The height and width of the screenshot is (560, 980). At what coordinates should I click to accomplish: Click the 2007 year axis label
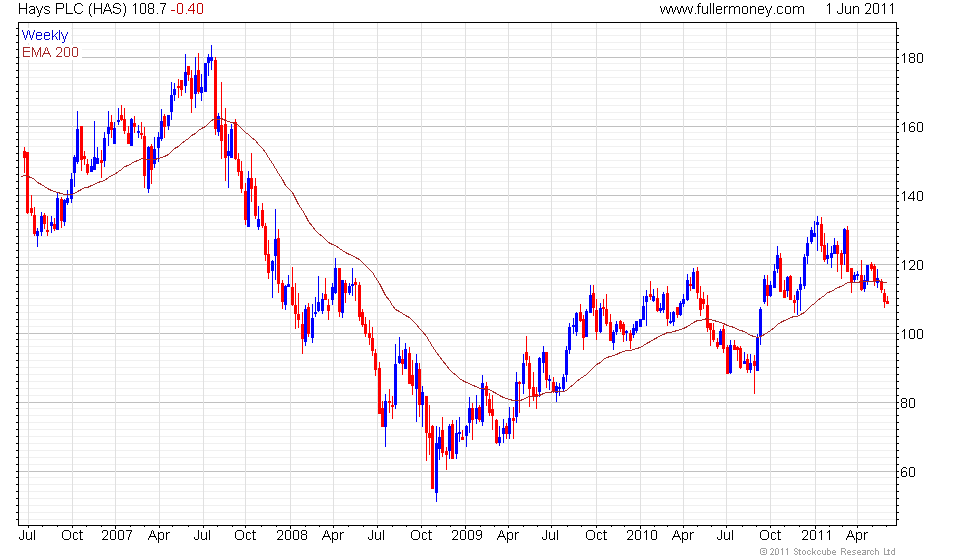coord(117,536)
